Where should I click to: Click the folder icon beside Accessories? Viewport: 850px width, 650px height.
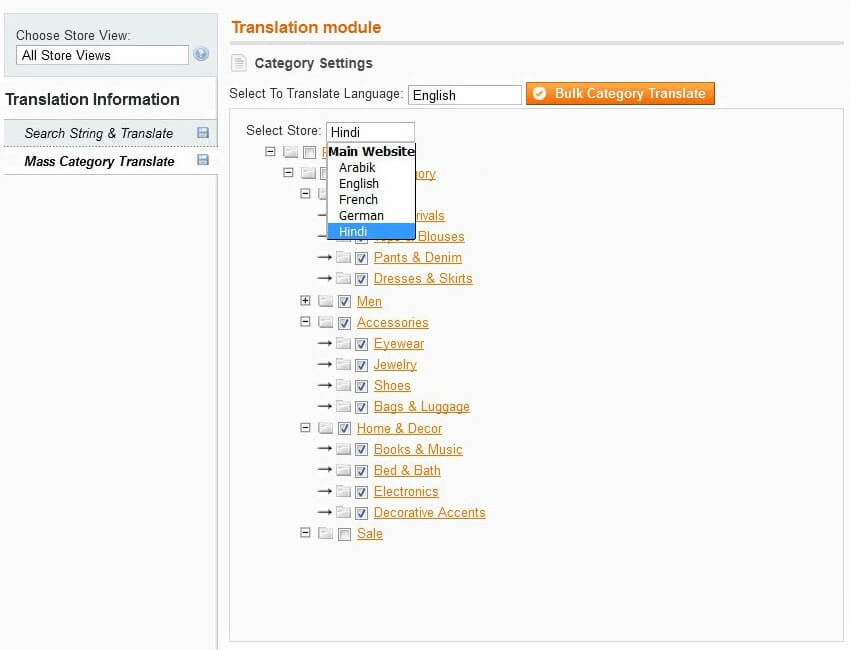point(325,323)
